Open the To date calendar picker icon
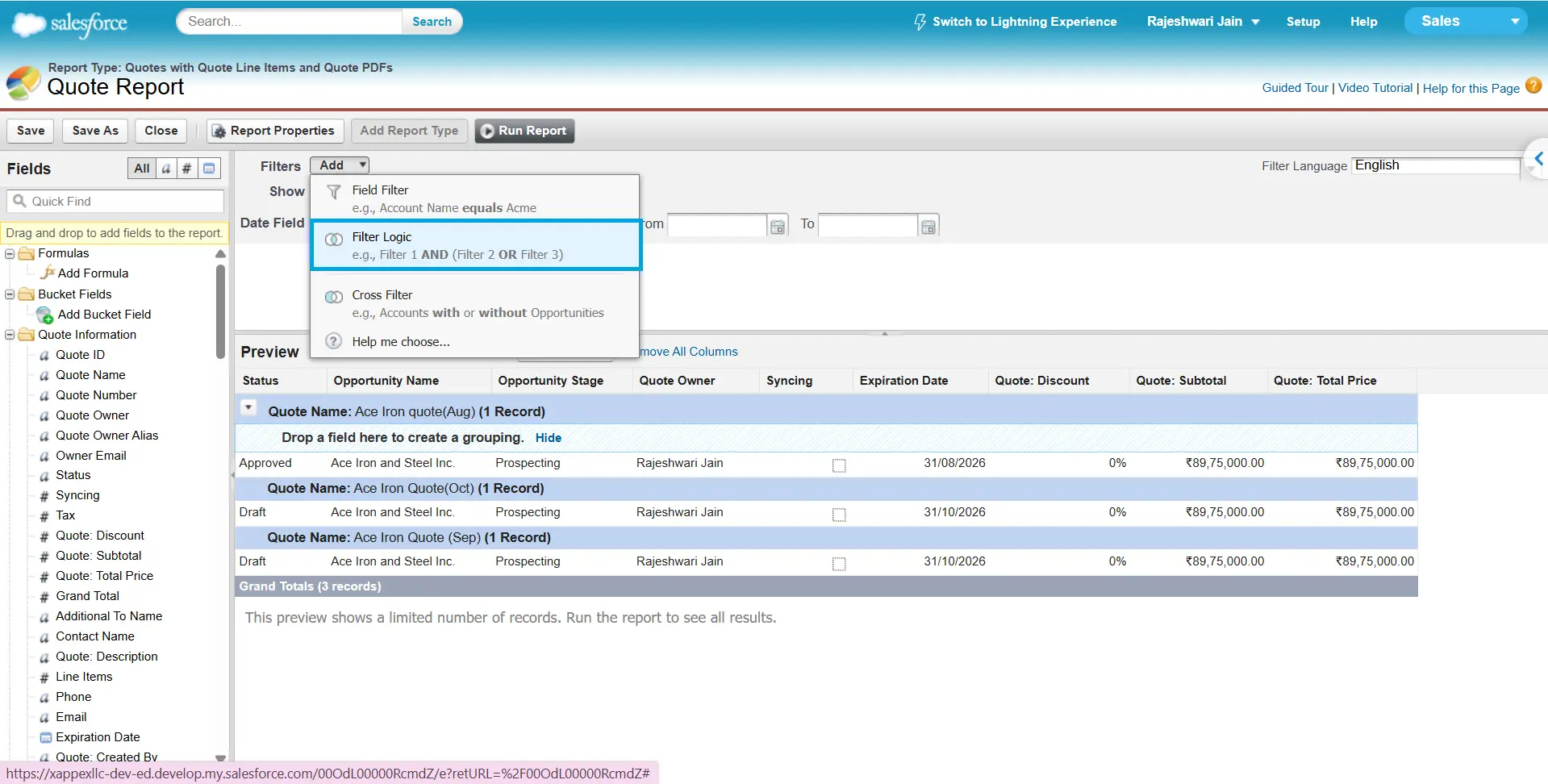 (x=928, y=227)
